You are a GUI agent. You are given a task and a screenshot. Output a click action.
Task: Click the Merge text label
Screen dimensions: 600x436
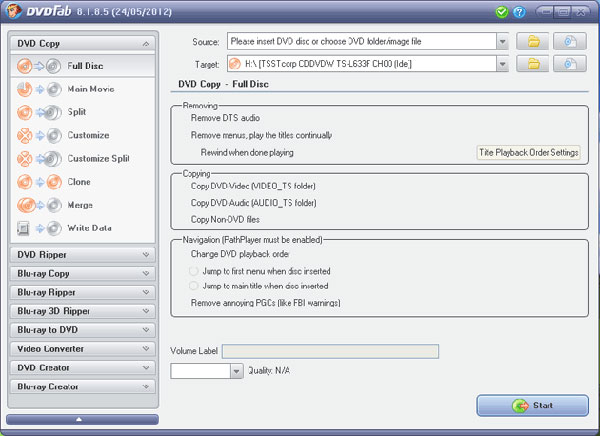[x=80, y=205]
